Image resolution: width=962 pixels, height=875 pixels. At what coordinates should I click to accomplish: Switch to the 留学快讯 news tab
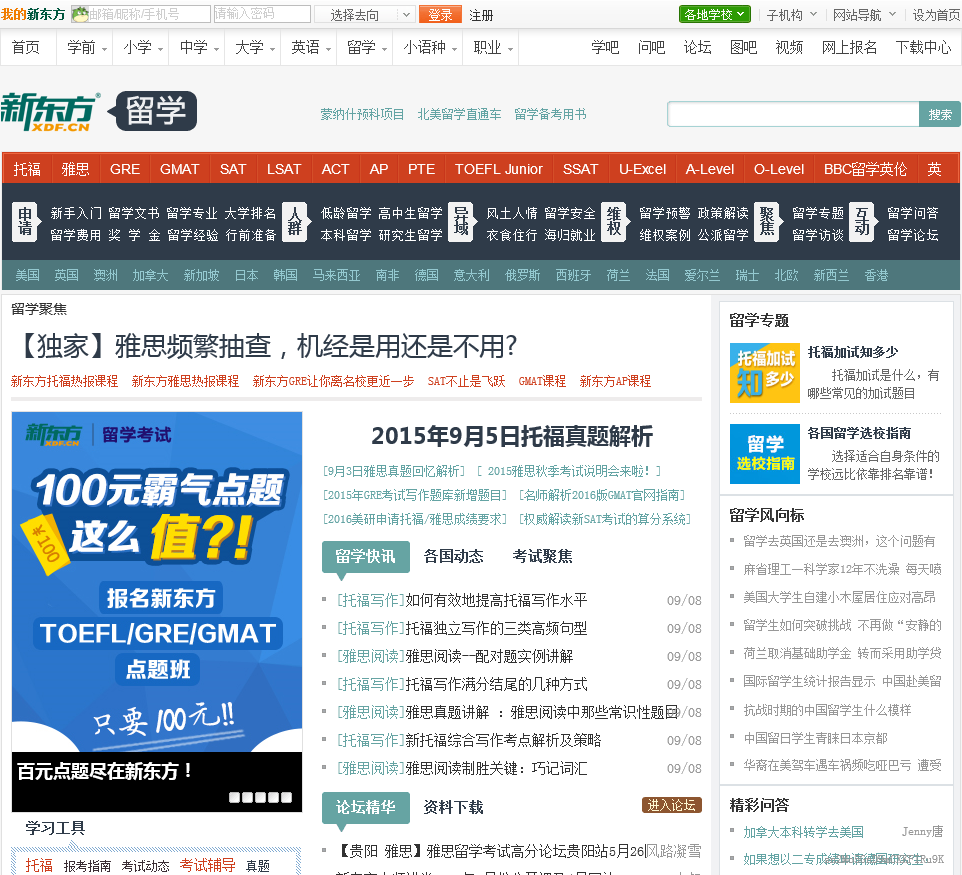pos(366,557)
